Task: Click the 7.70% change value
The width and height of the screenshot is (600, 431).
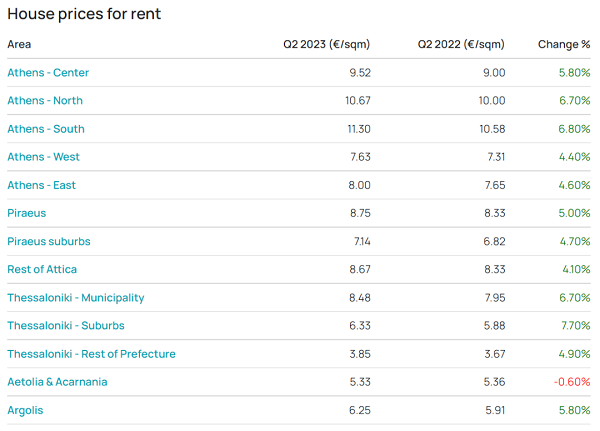Action: tap(574, 325)
